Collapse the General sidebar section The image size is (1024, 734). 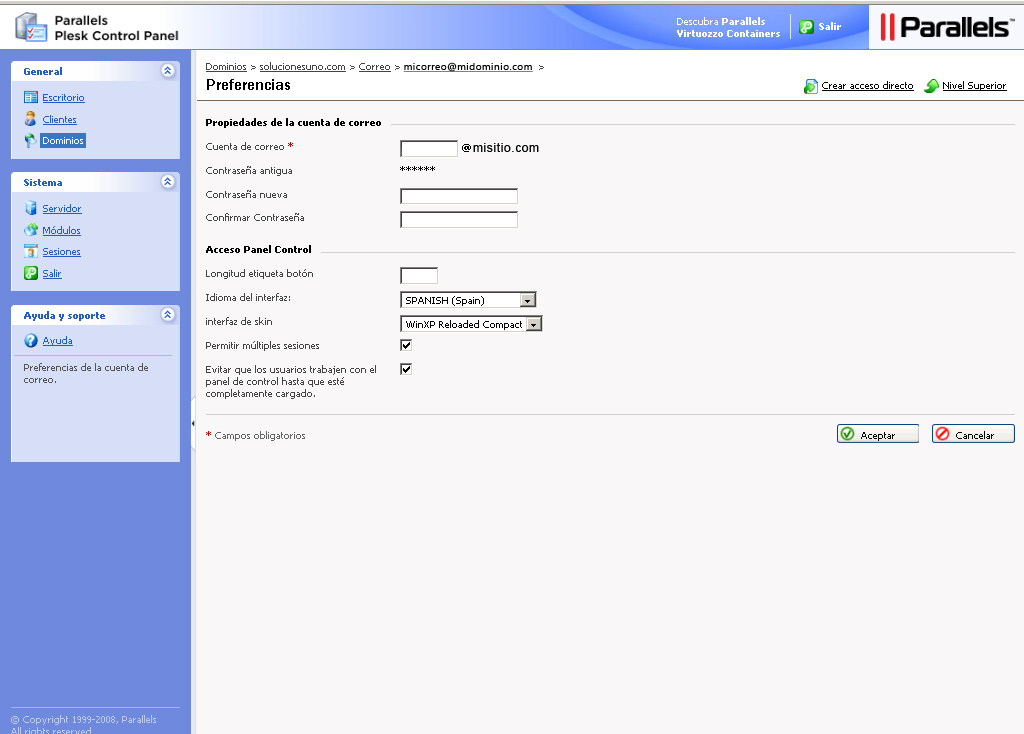pyautogui.click(x=168, y=71)
